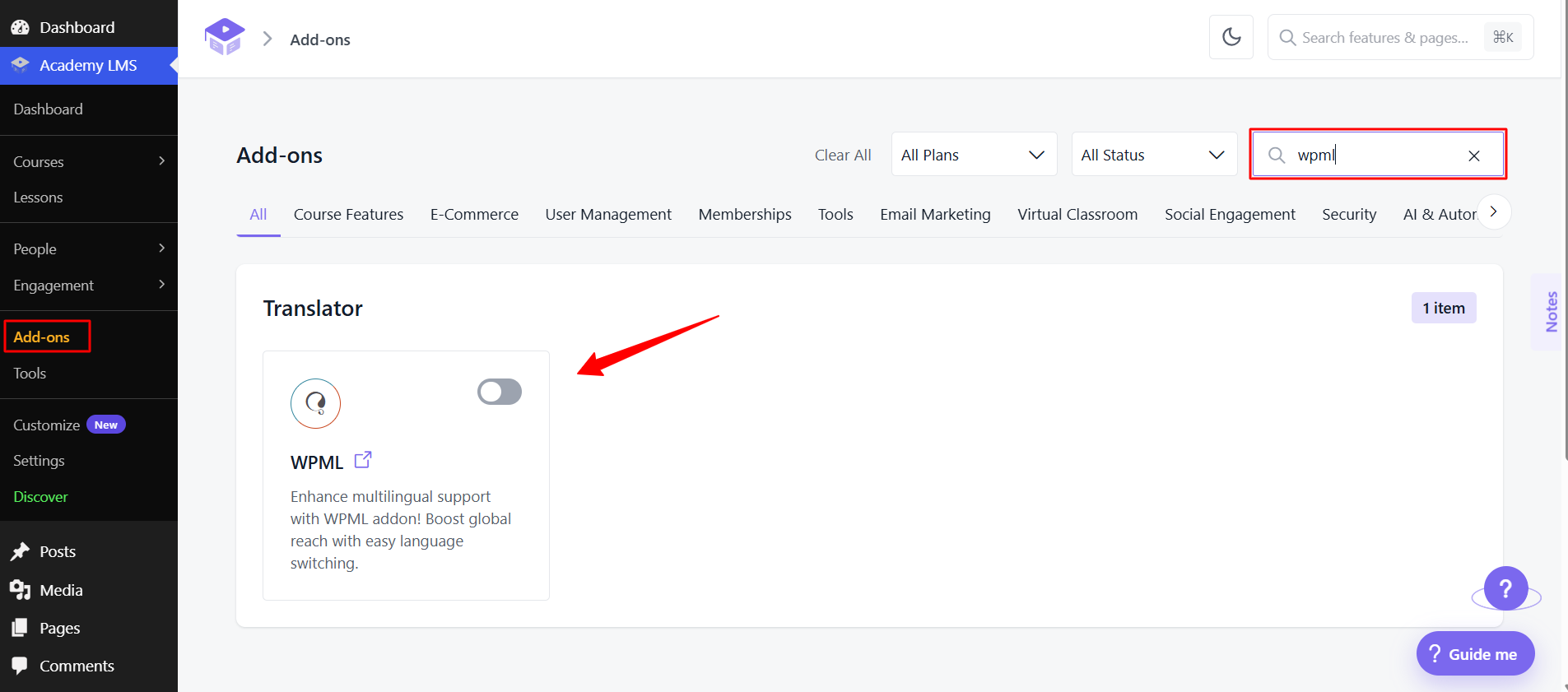Enable the WPML addon toggle
This screenshot has height=692, width=1568.
(x=500, y=392)
